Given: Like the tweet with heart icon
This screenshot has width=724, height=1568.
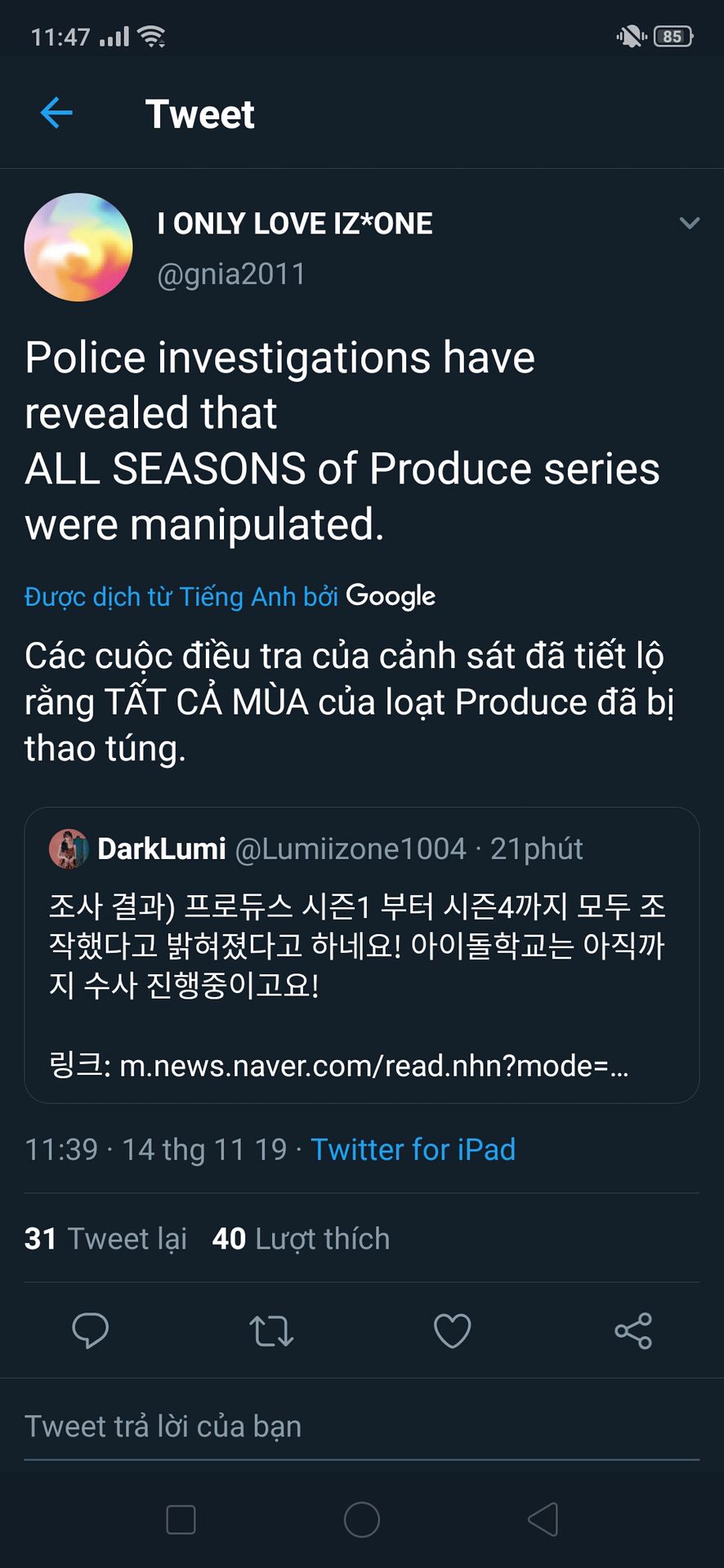Looking at the screenshot, I should tap(452, 1330).
